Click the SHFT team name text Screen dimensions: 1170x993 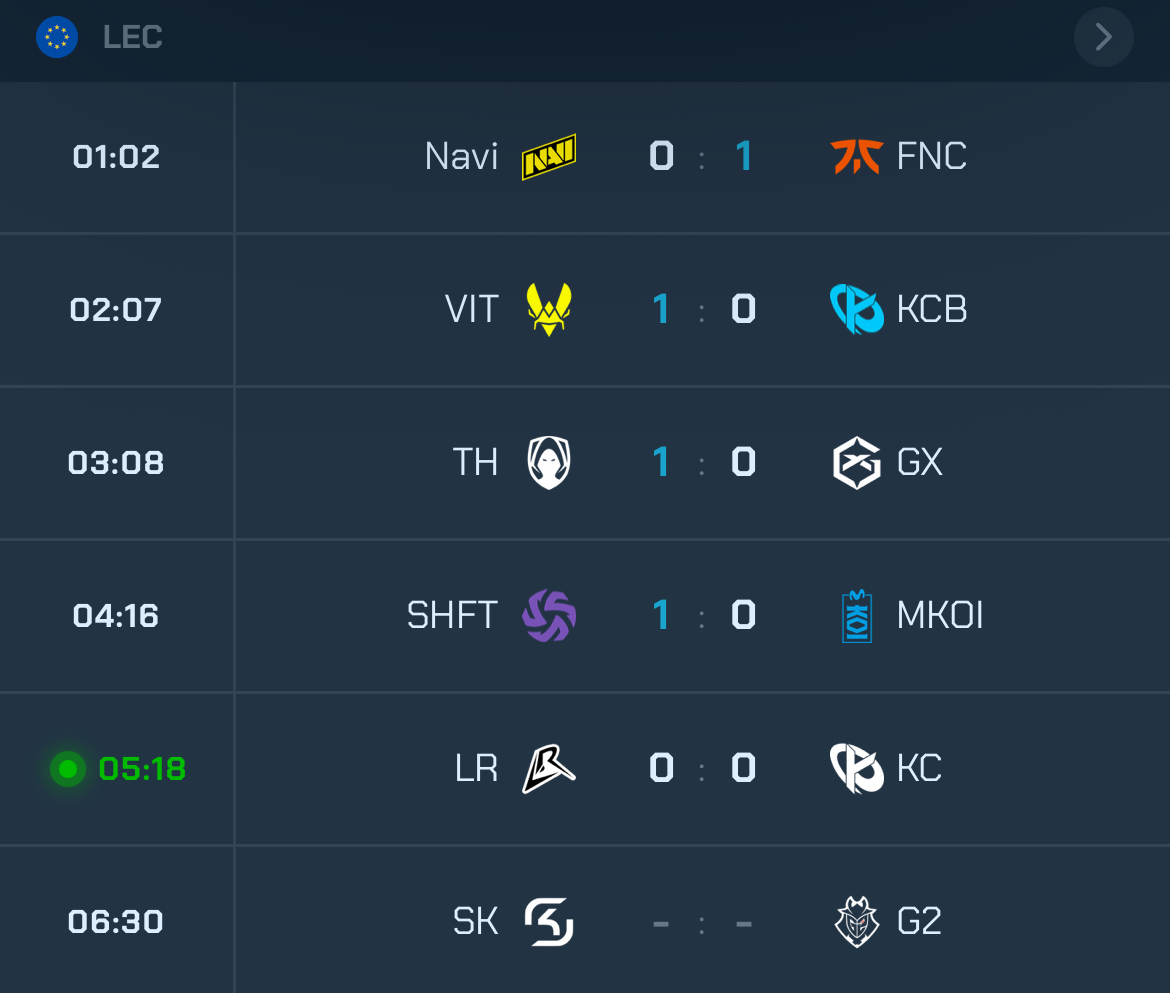click(x=452, y=615)
